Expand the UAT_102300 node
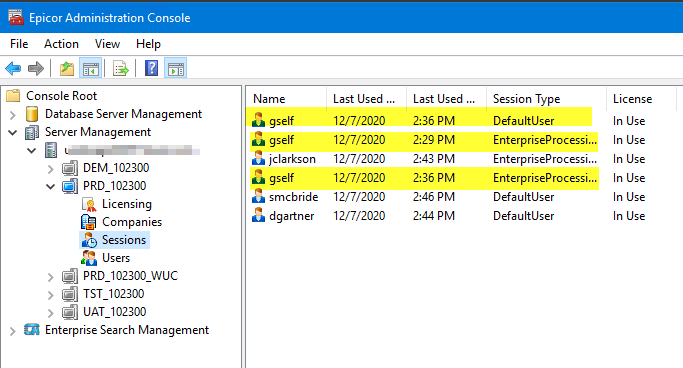The height and width of the screenshot is (368, 683). click(51, 313)
